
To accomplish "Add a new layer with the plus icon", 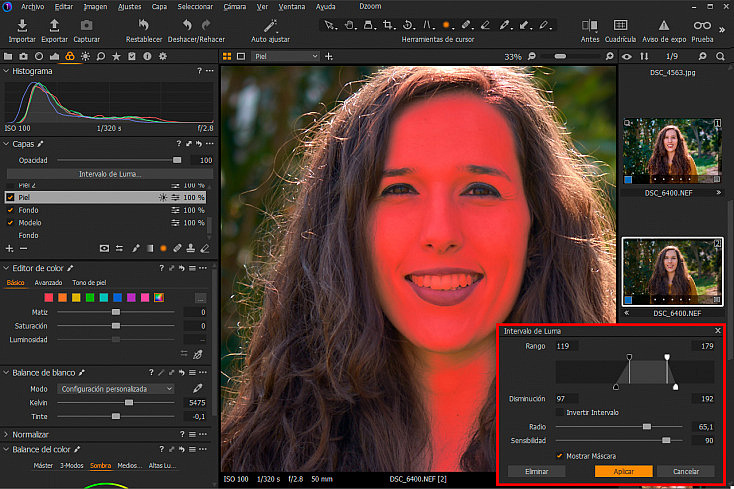I will tap(9, 248).
